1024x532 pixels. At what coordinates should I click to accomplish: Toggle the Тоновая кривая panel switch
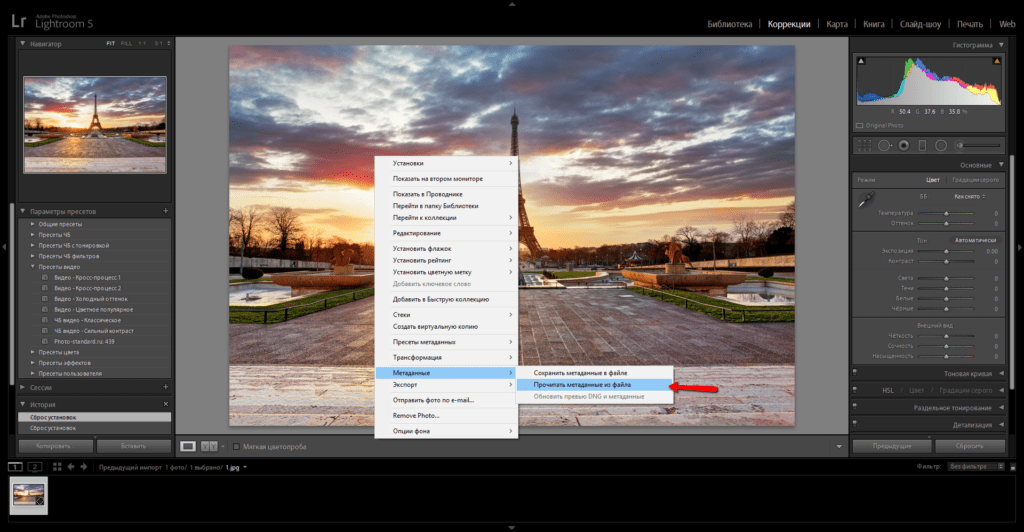854,373
